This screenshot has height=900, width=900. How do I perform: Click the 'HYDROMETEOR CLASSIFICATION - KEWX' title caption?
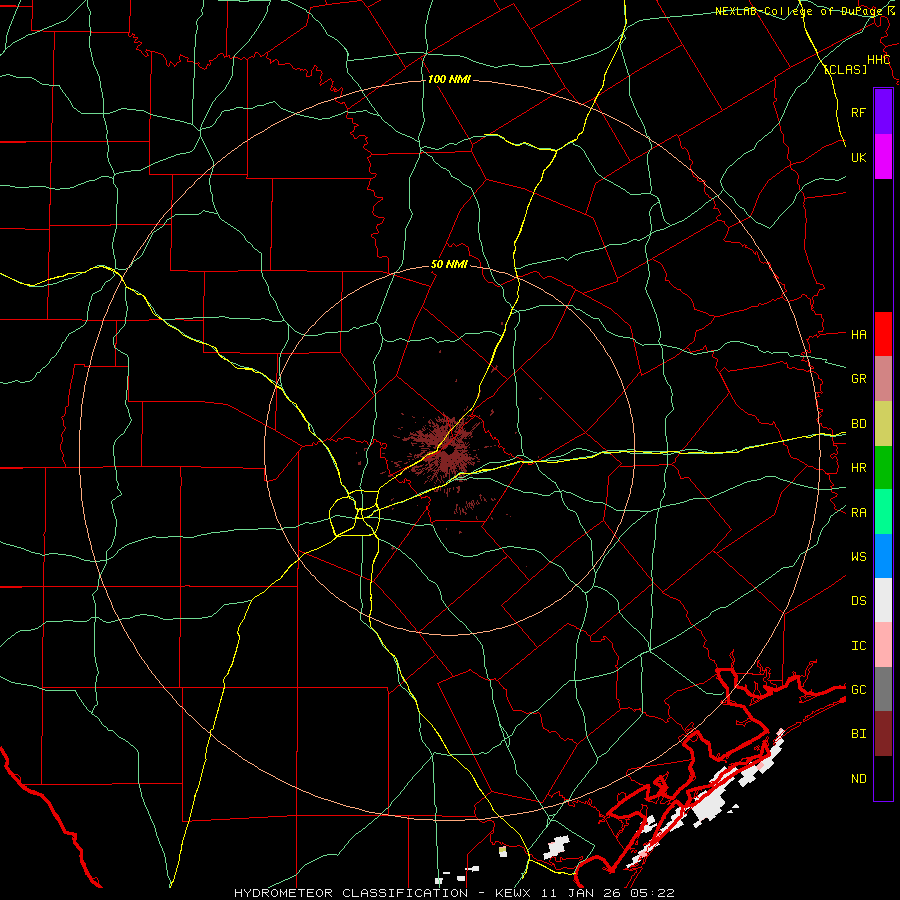click(x=383, y=893)
